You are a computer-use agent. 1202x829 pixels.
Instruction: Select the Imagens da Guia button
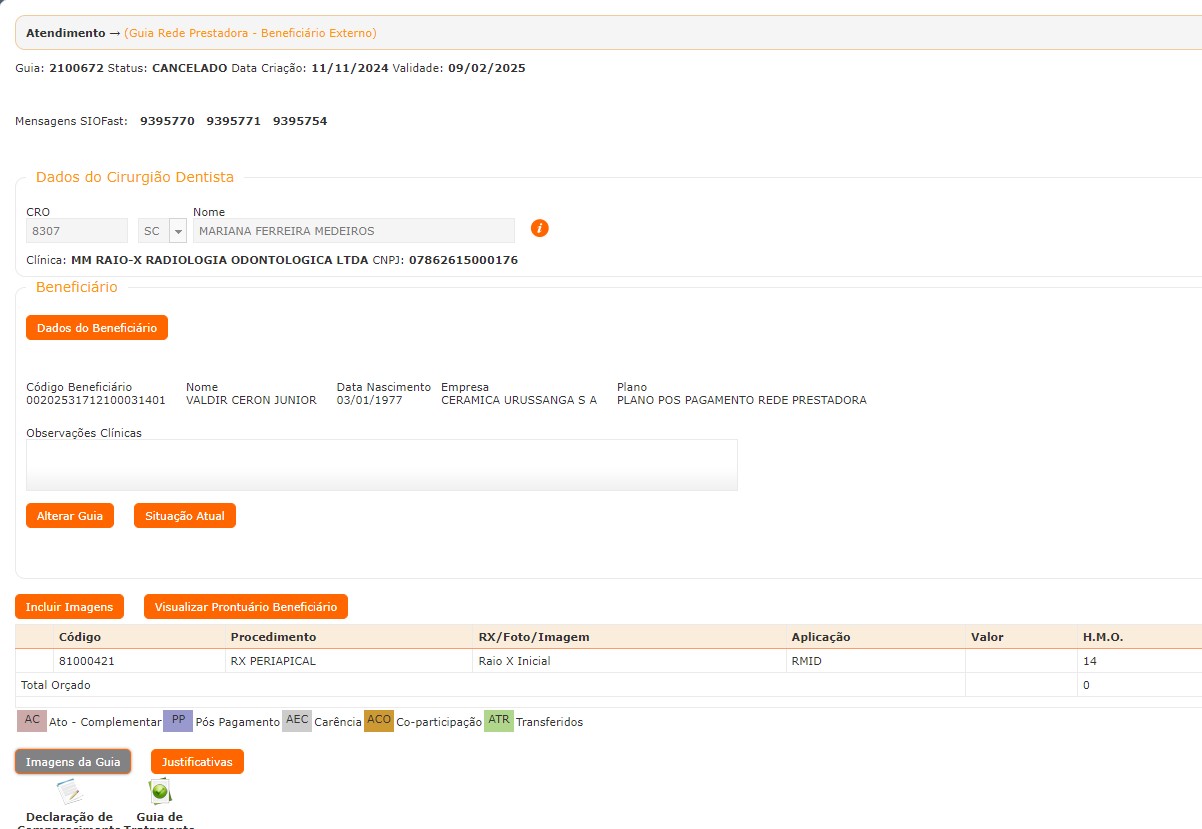(73, 762)
